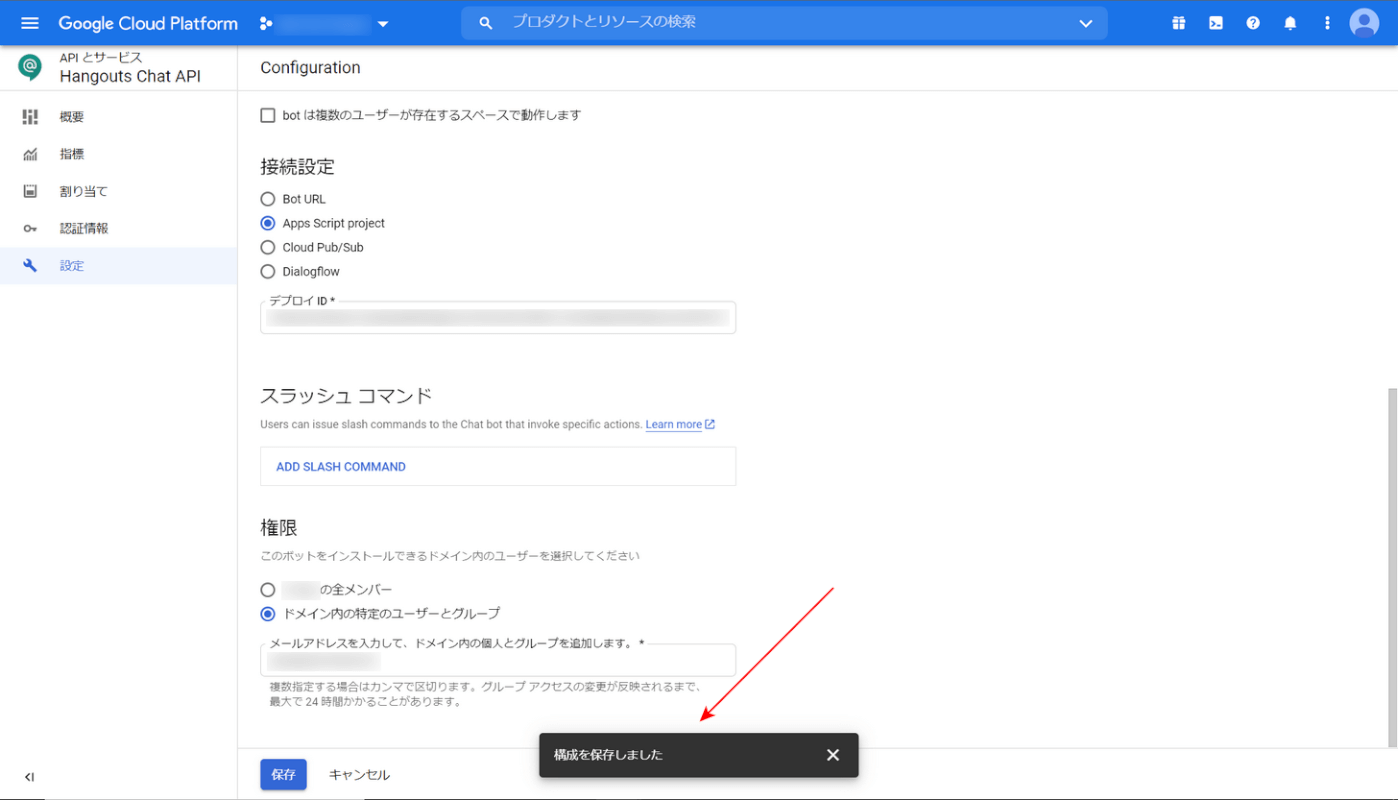Viewport: 1398px width, 800px height.
Task: Click the キャンセル cancel button
Action: (x=359, y=775)
